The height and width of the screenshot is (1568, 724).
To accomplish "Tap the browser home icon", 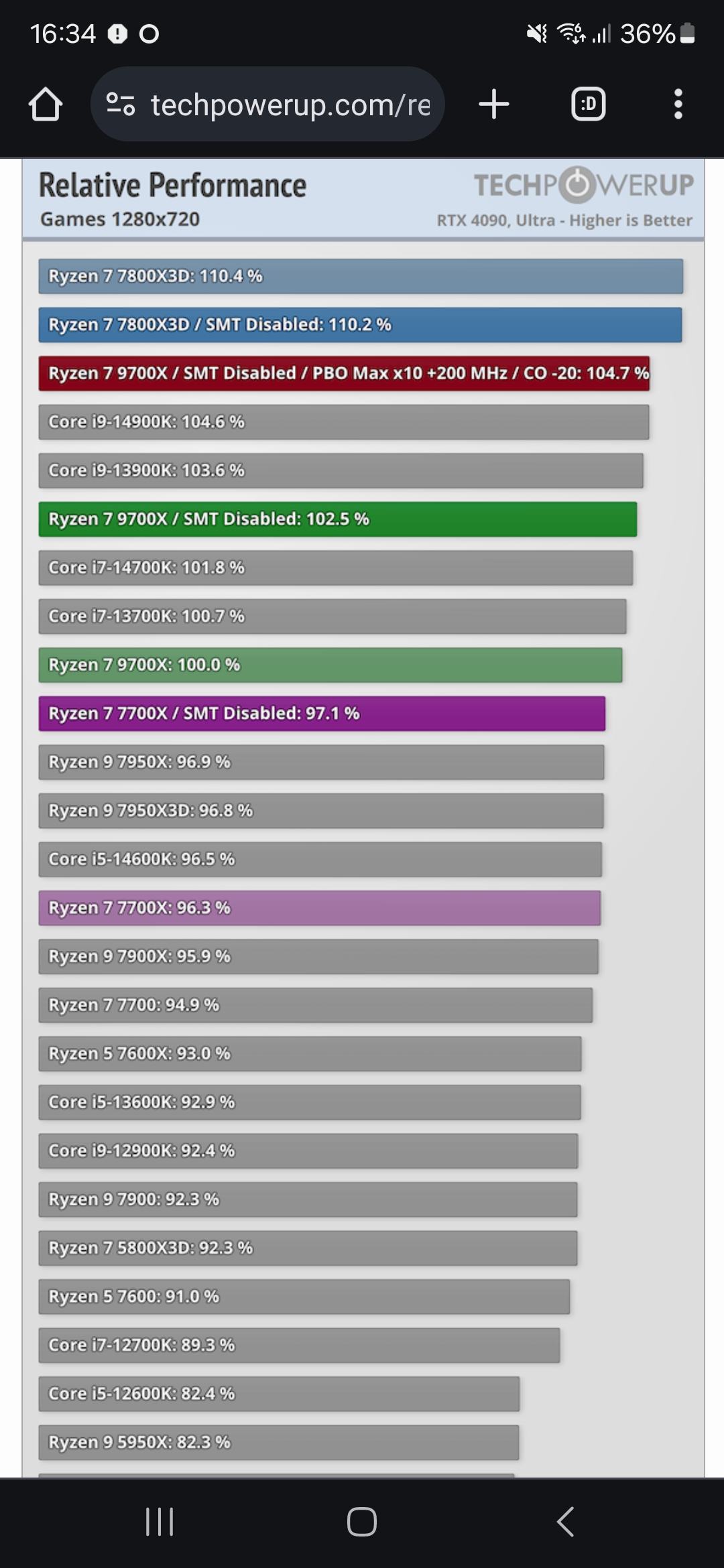I will pyautogui.click(x=46, y=105).
